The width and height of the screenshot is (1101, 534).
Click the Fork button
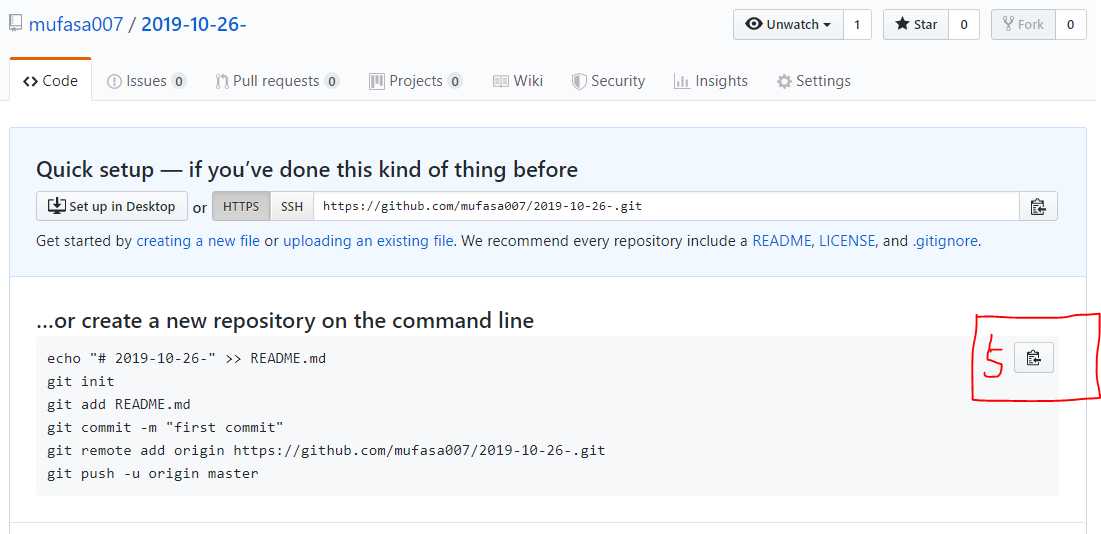pos(1023,25)
